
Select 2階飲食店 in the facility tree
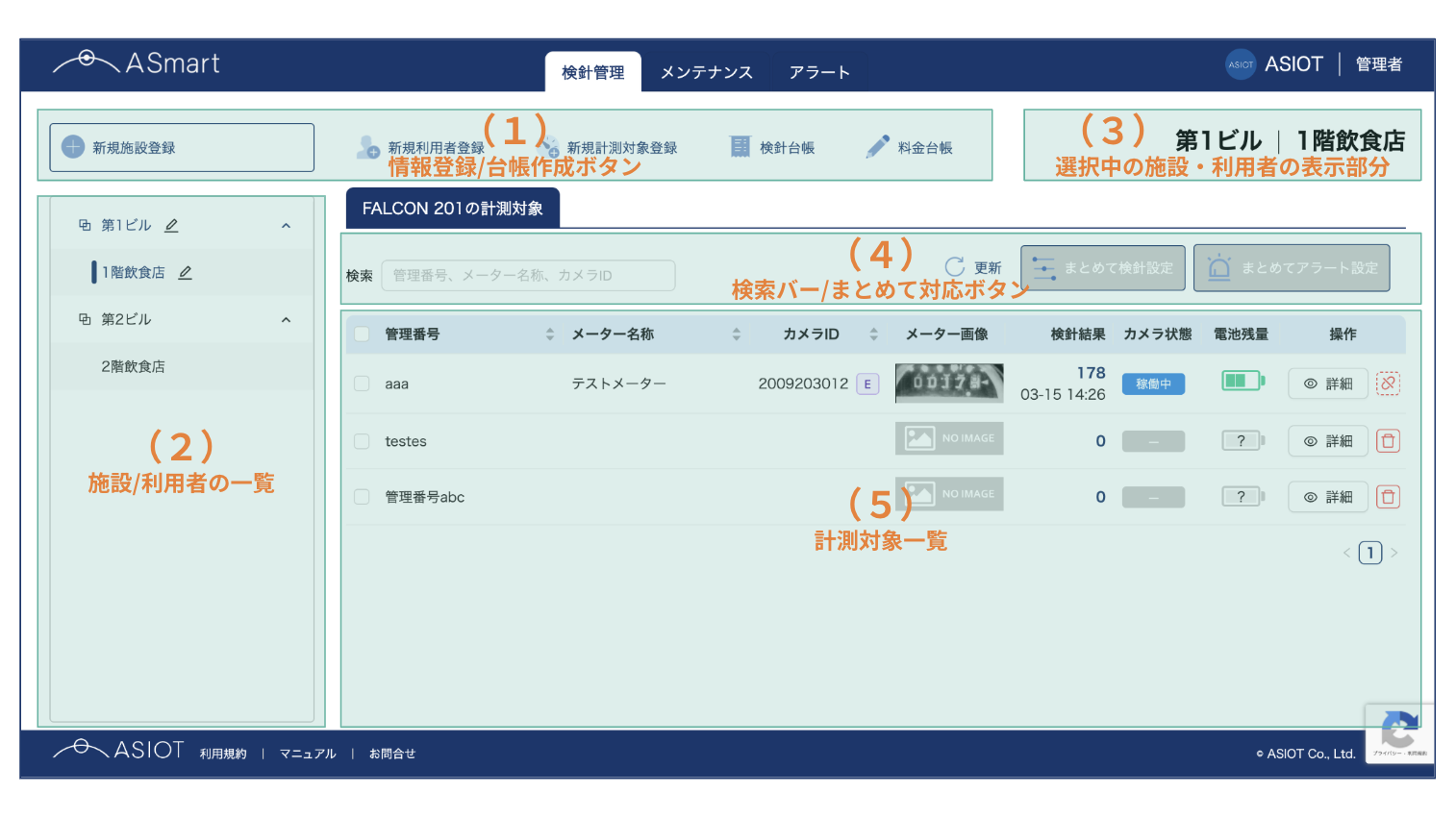point(133,366)
